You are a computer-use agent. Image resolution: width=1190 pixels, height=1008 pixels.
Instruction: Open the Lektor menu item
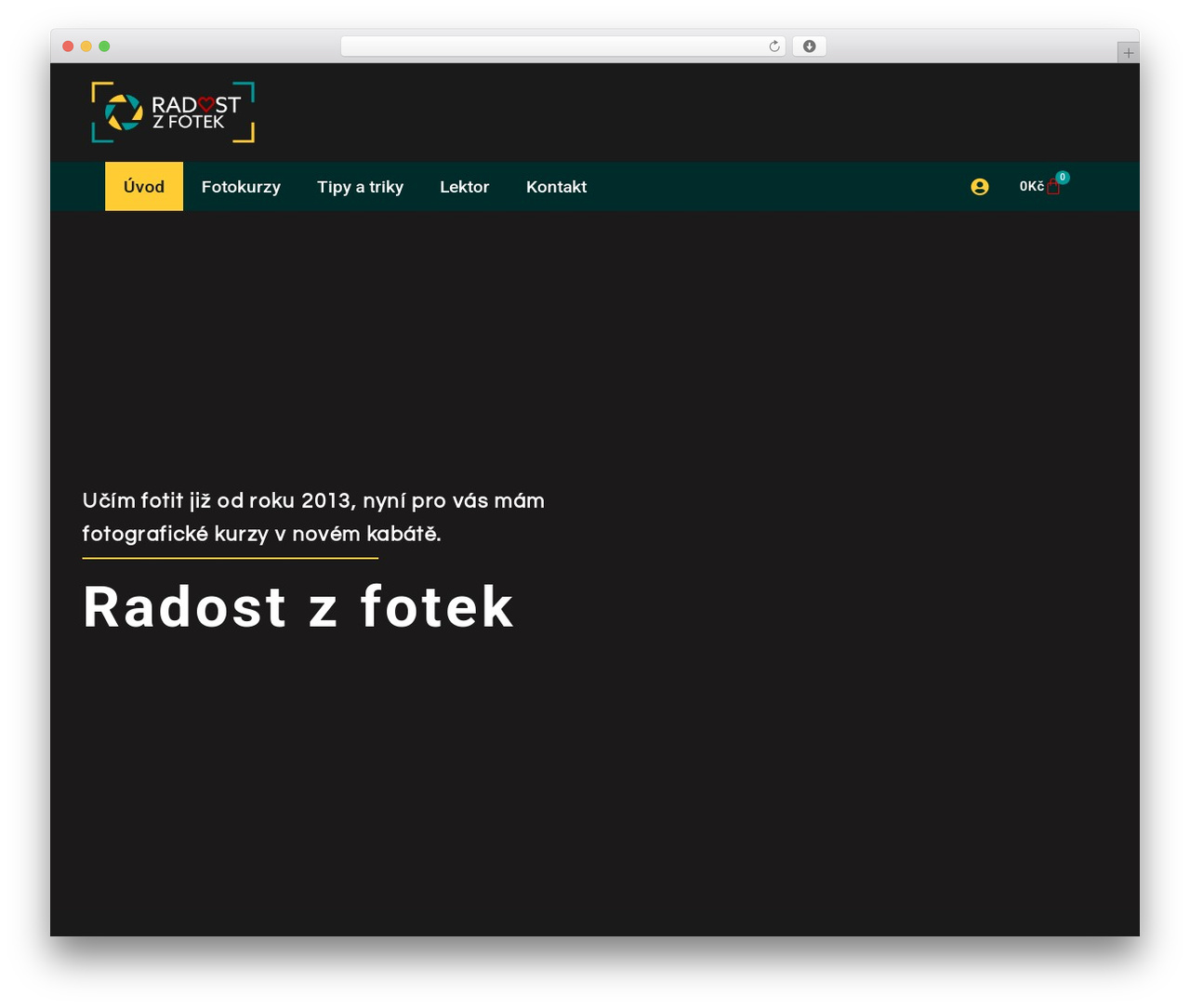pos(465,187)
